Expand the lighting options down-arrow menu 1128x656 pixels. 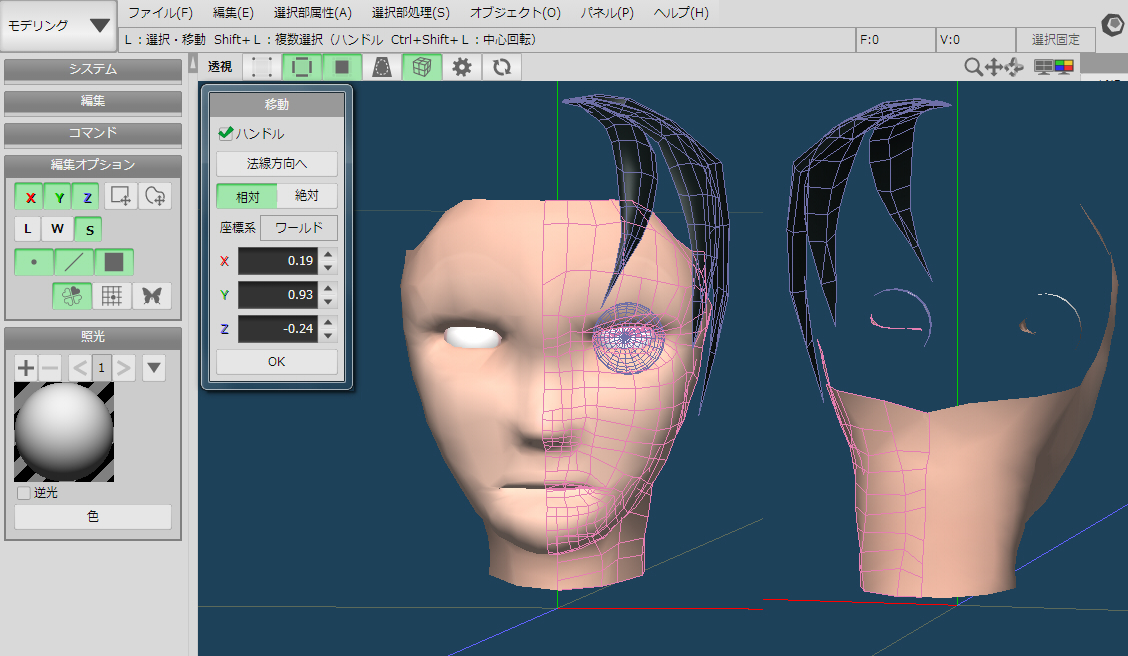point(154,367)
